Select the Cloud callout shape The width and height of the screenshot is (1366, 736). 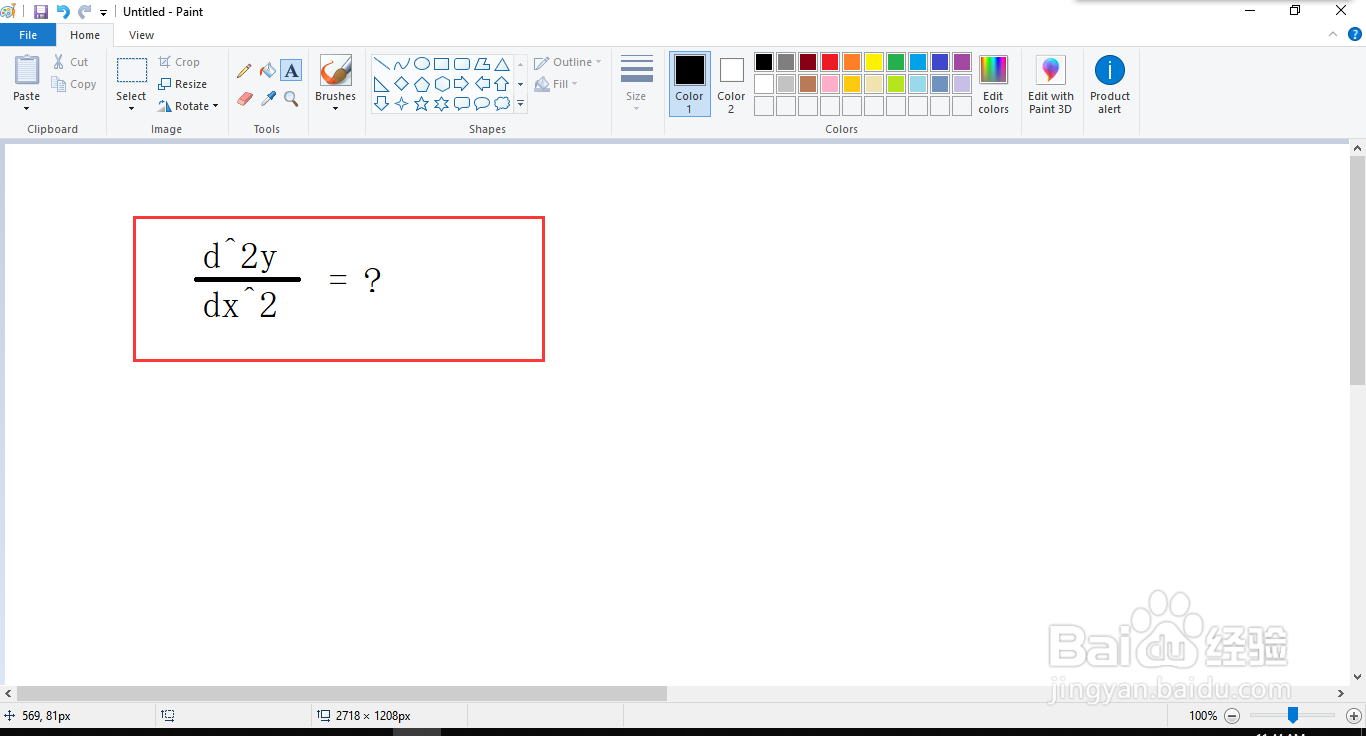501,103
